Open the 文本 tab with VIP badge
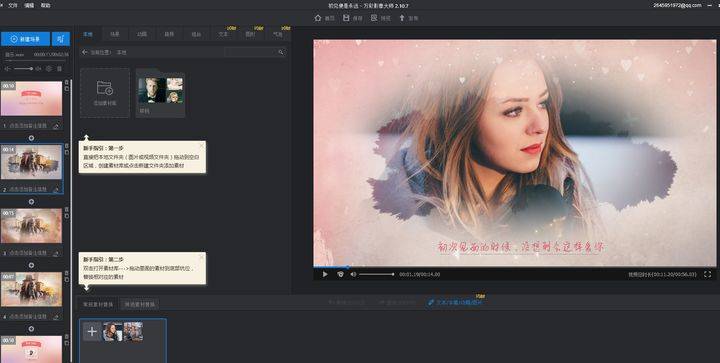This screenshot has width=720, height=363. 223,34
